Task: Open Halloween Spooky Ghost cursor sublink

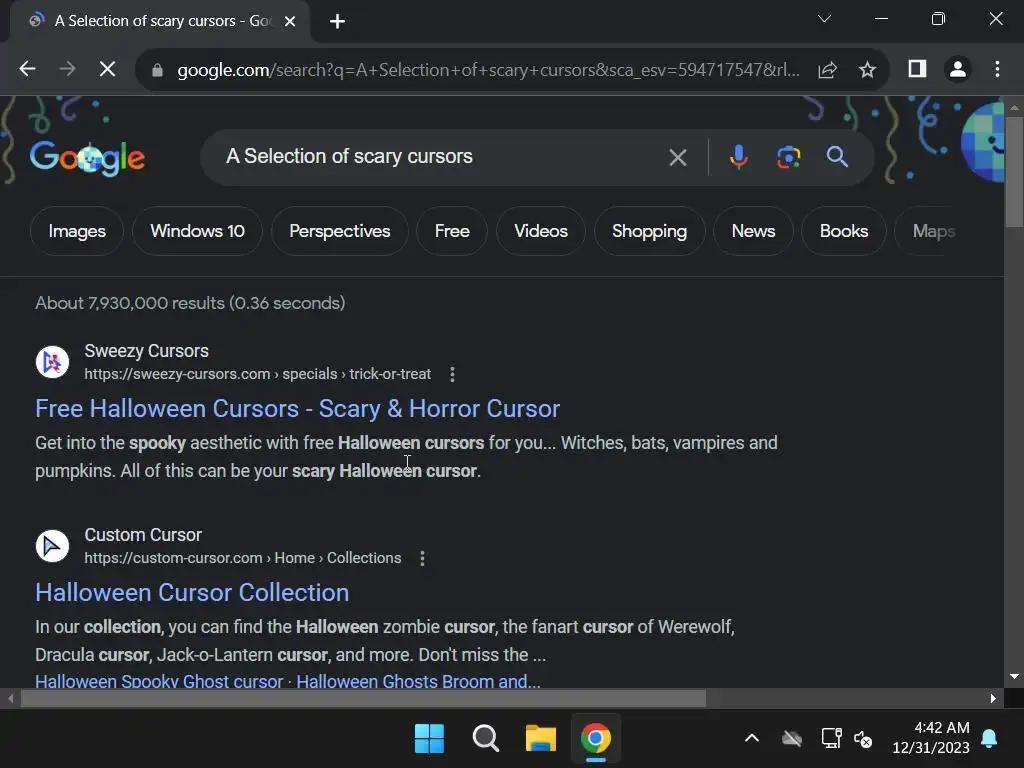Action: point(159,681)
